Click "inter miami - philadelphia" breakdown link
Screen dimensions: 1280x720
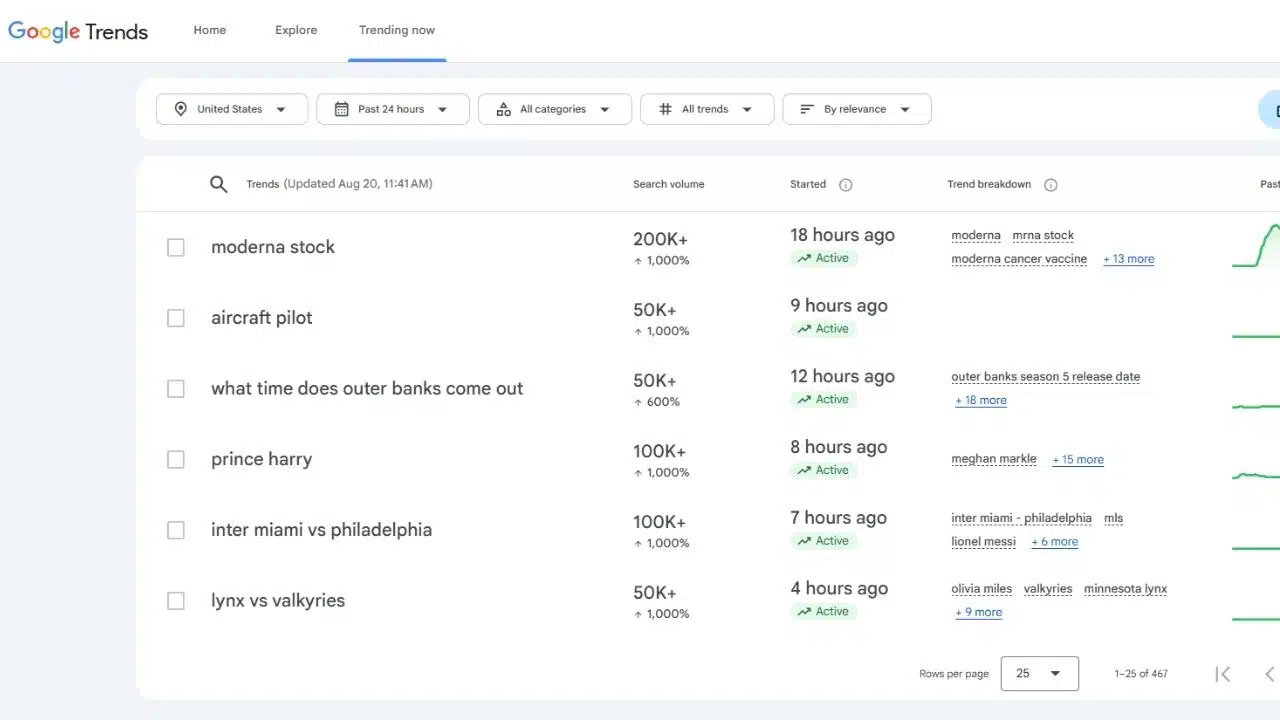click(x=1022, y=518)
